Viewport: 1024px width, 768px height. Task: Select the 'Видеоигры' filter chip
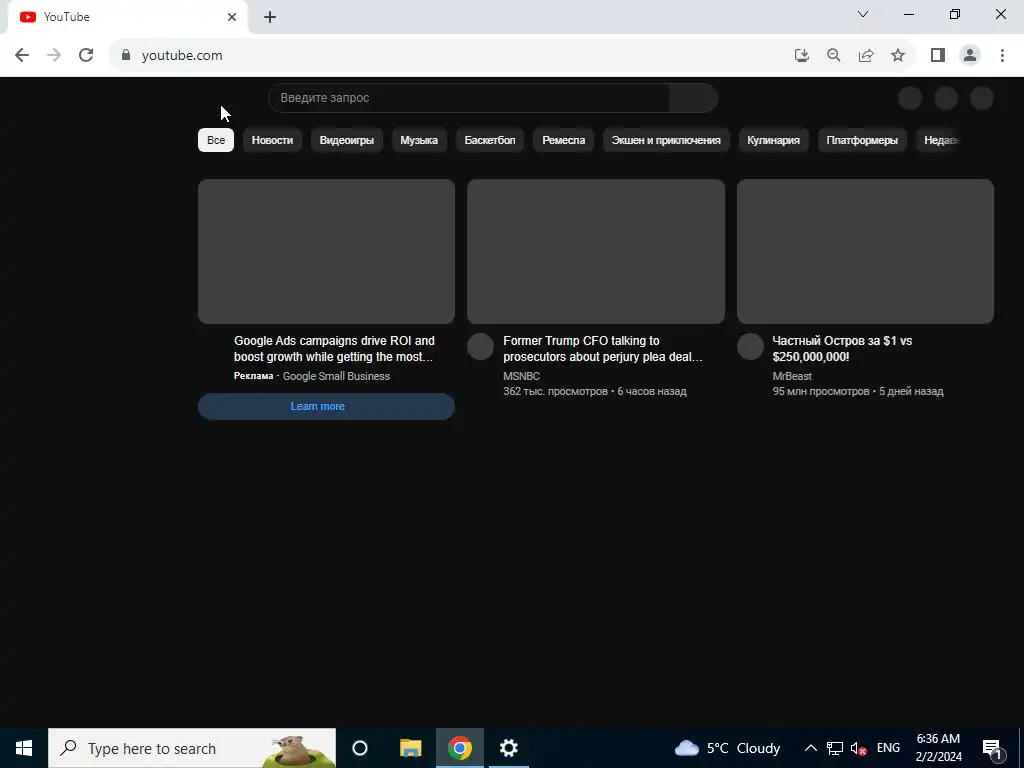click(347, 140)
